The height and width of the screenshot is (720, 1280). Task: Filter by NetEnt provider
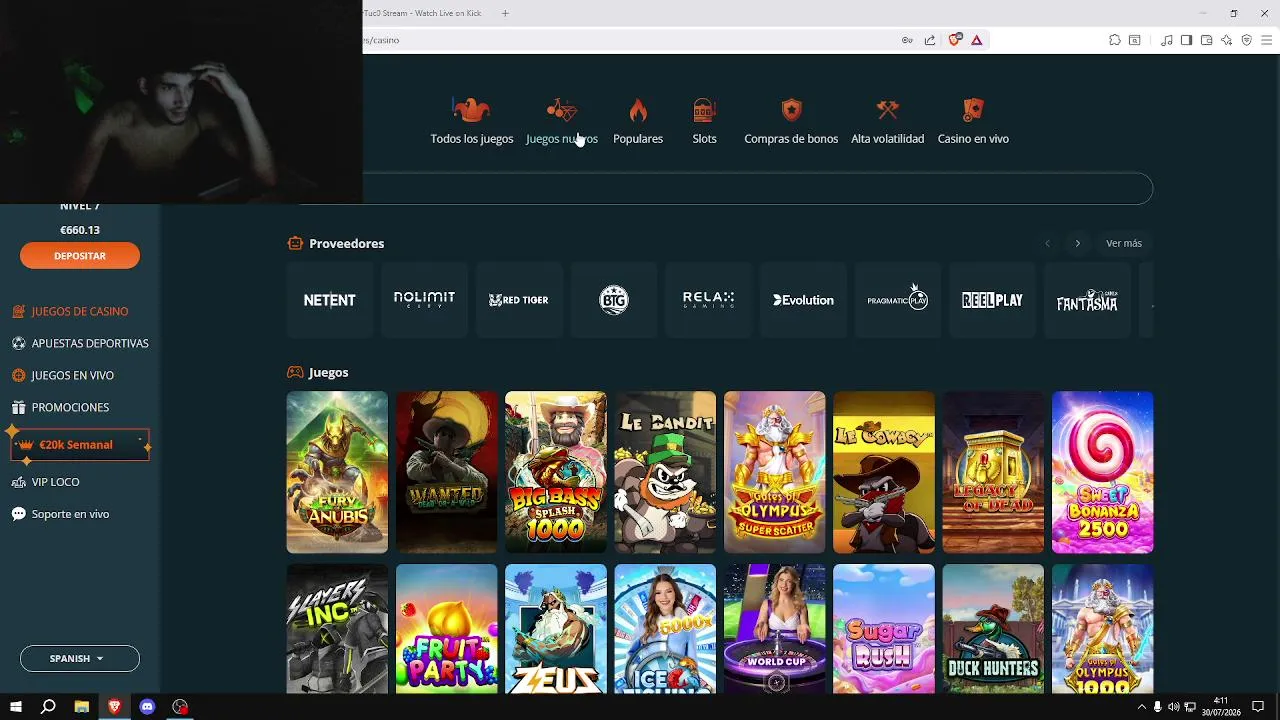330,300
